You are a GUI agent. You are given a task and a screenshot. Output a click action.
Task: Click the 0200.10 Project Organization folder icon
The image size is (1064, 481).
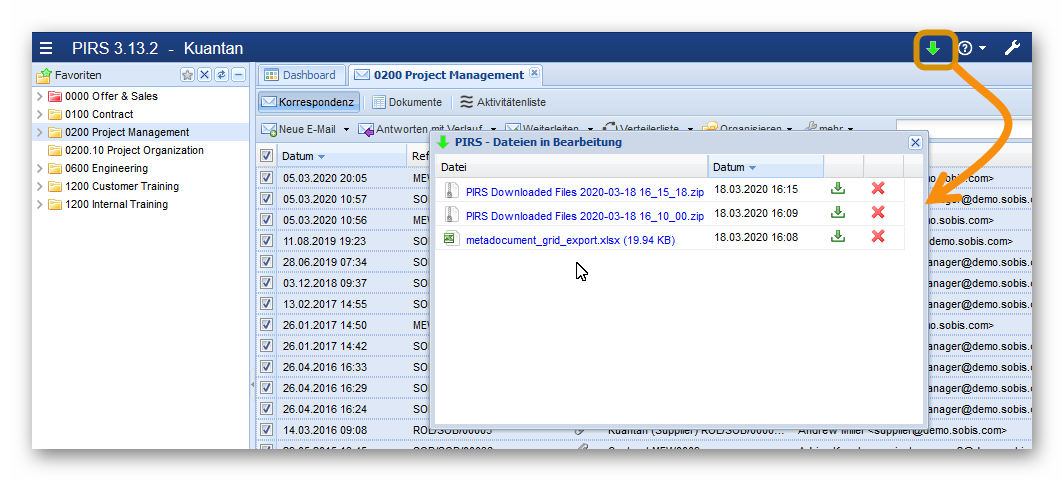[55, 150]
